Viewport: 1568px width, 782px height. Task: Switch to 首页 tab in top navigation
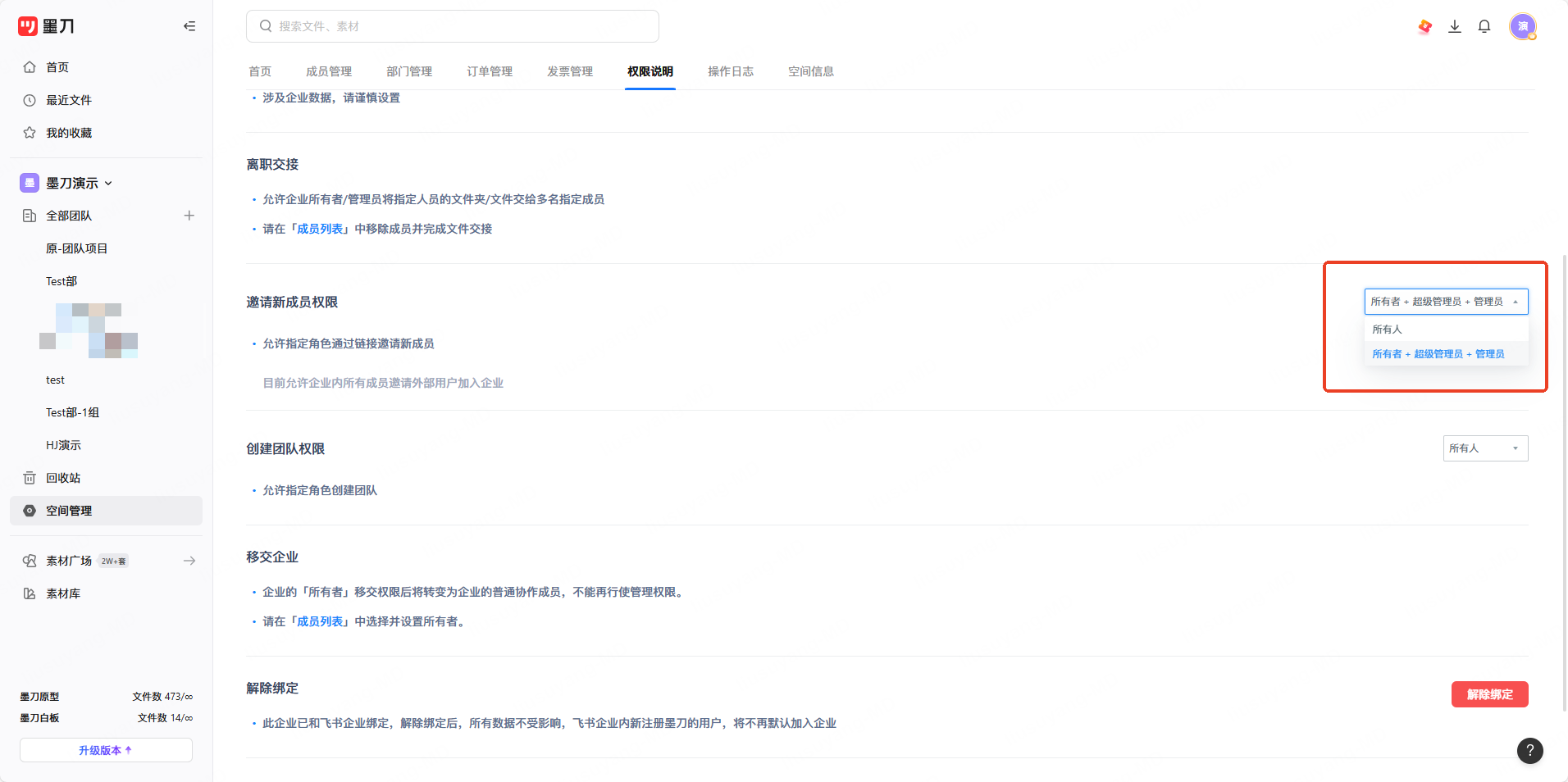[260, 71]
